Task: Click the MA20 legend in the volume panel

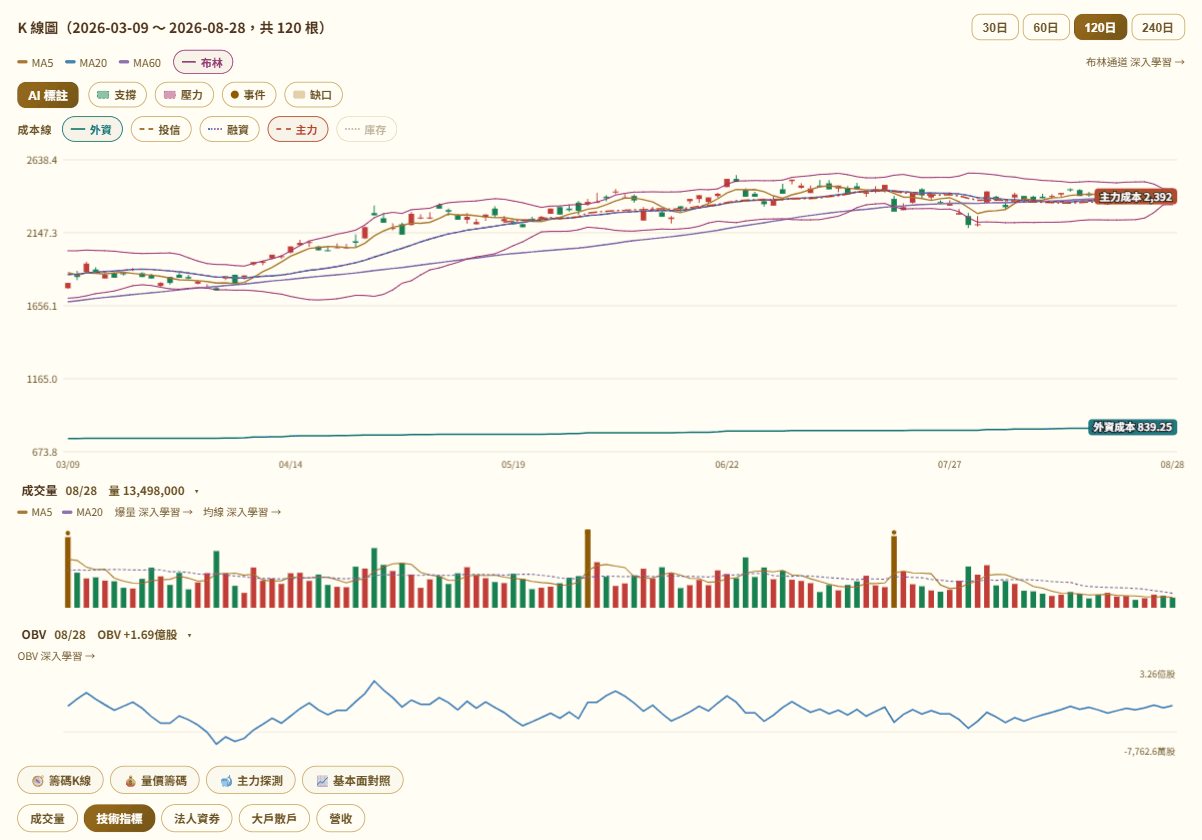Action: [83, 512]
